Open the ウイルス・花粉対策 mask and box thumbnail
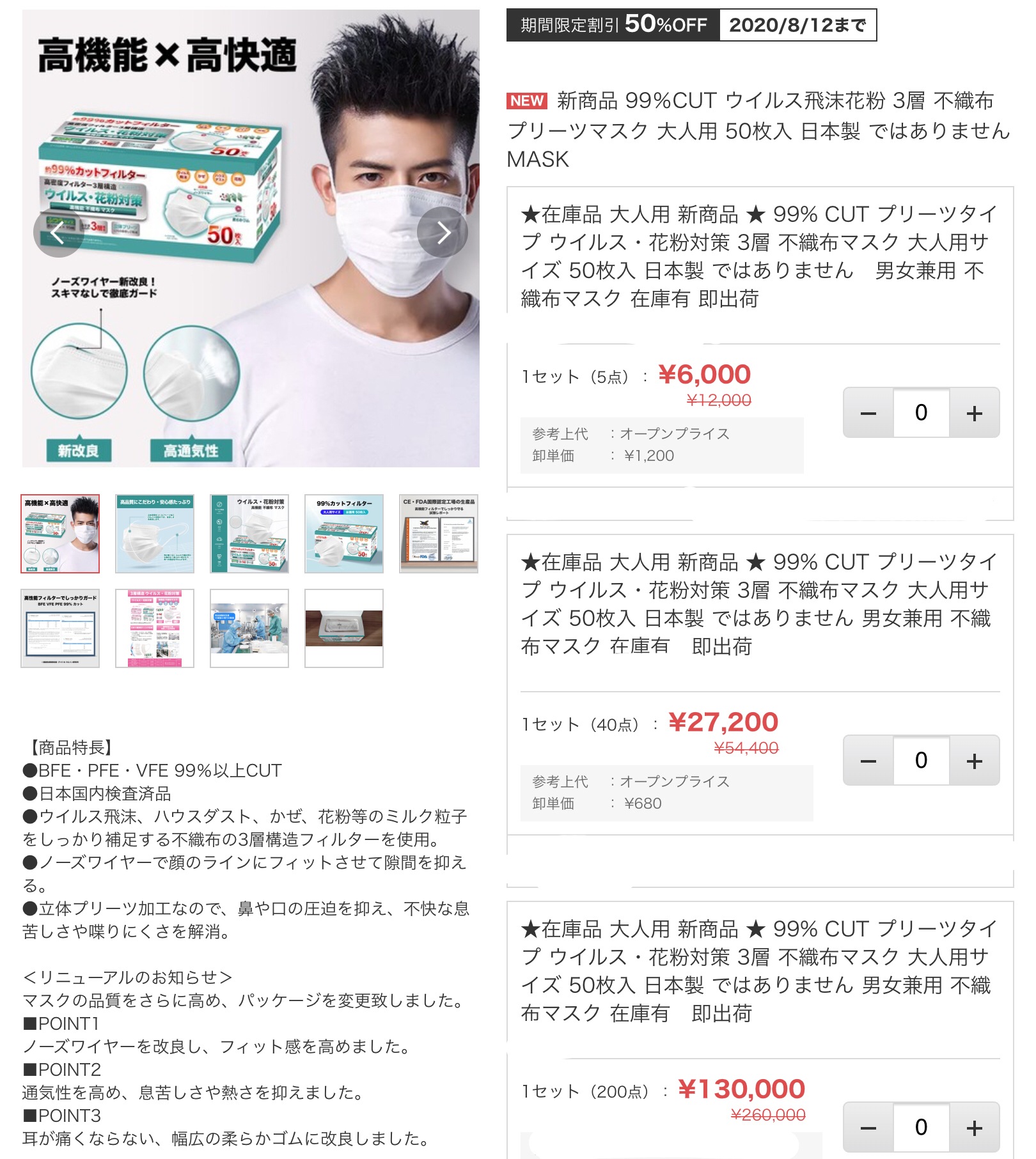Viewport: 1036px width, 1159px height. (249, 534)
